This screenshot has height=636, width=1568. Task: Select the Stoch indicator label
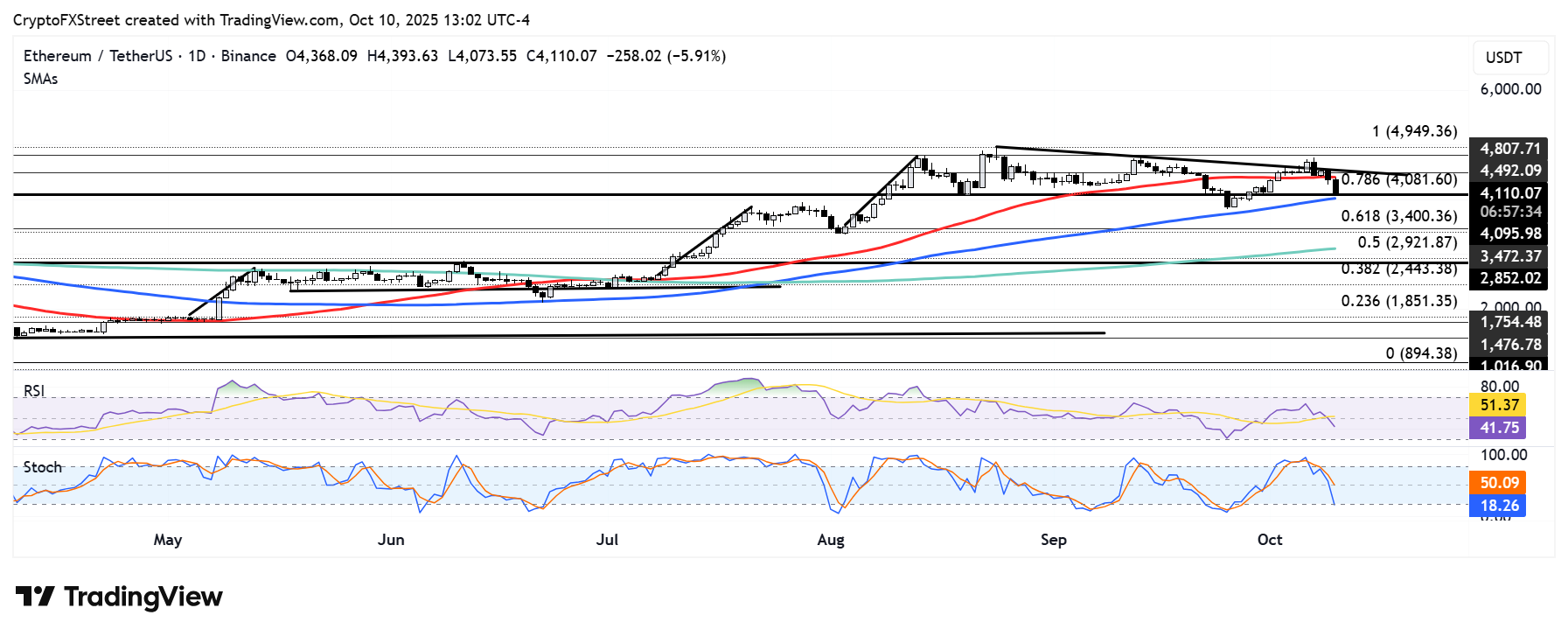tap(43, 467)
